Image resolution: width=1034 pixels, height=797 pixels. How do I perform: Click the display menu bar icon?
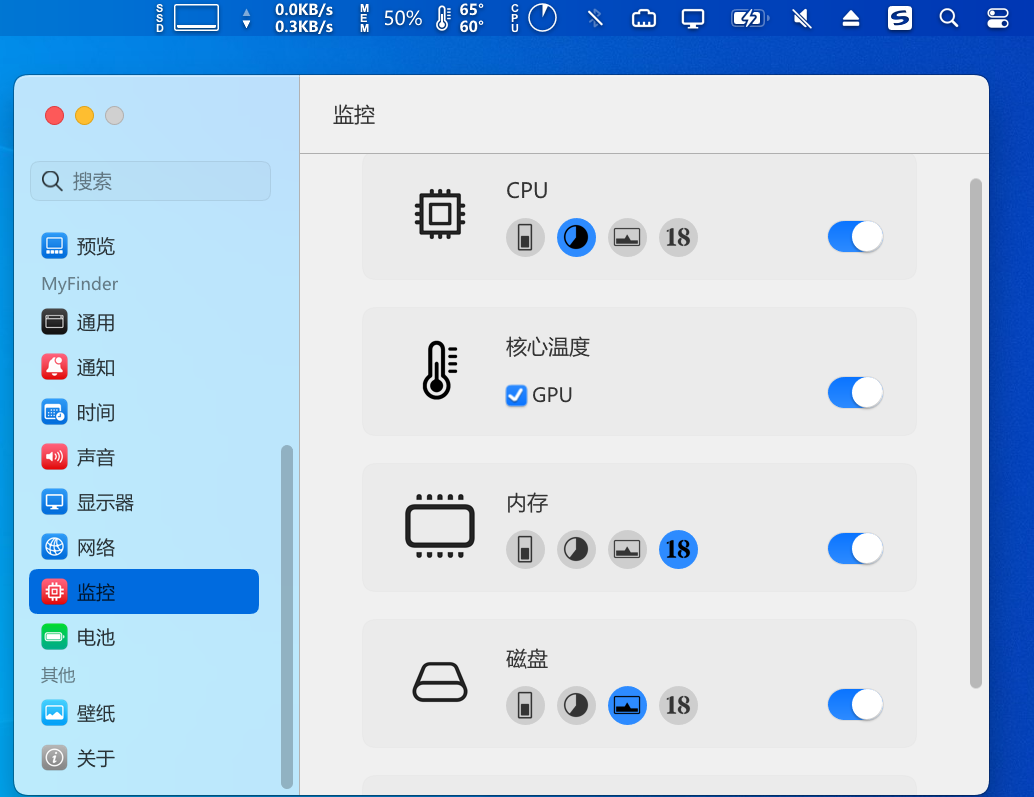pos(692,18)
